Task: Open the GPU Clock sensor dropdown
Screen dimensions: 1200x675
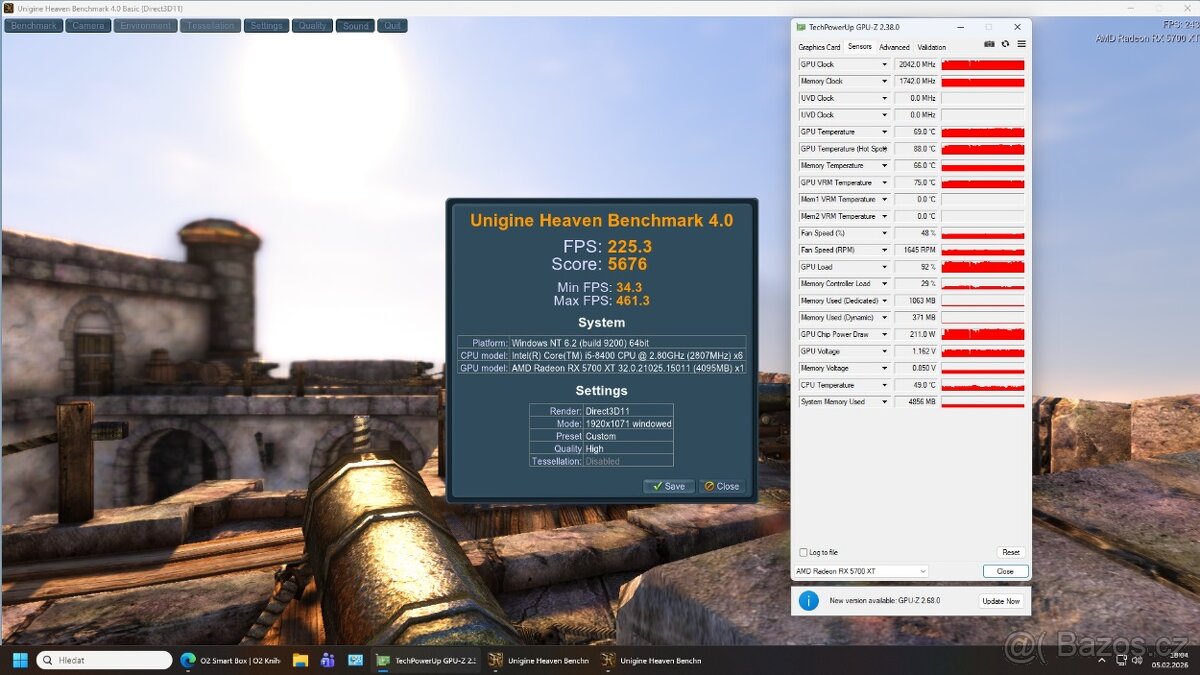Action: tap(886, 63)
